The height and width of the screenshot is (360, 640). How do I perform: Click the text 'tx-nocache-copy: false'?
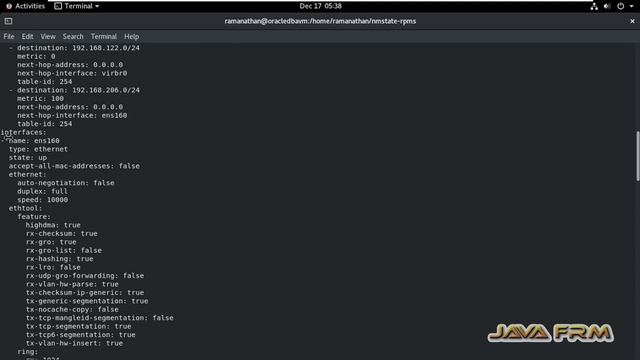(72, 309)
